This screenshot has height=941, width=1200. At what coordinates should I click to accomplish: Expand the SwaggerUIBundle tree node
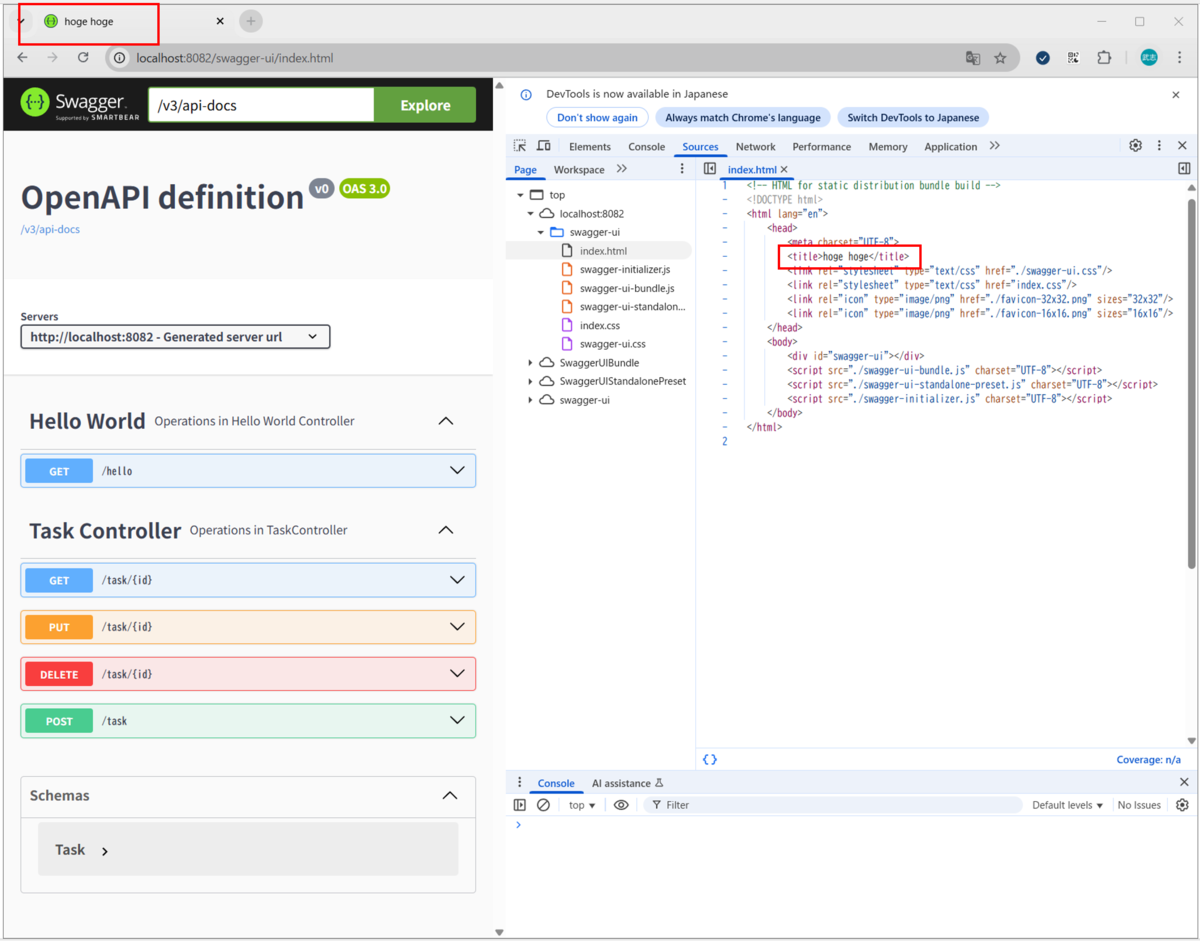coord(530,363)
